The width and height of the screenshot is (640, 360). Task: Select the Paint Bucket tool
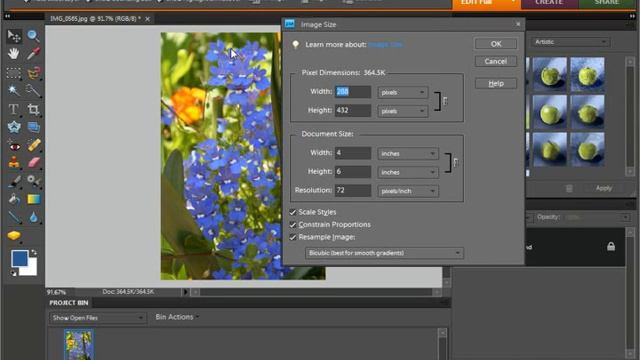click(14, 199)
